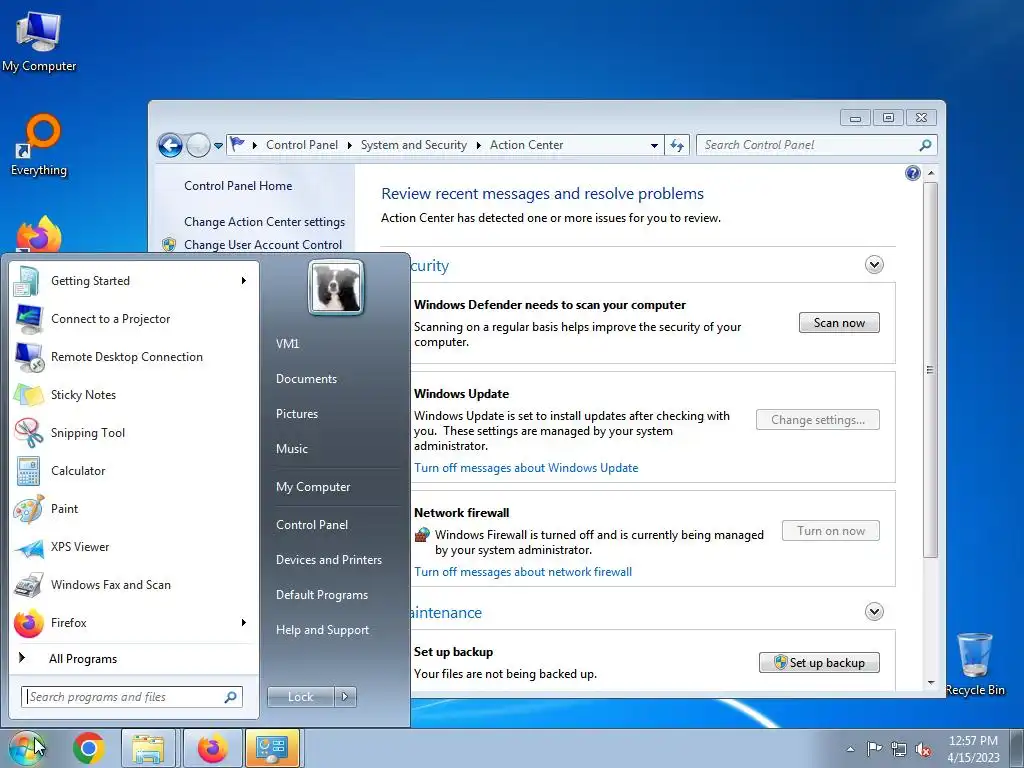The width and height of the screenshot is (1024, 768).
Task: Turn off messages about Windows Update
Action: (x=526, y=468)
